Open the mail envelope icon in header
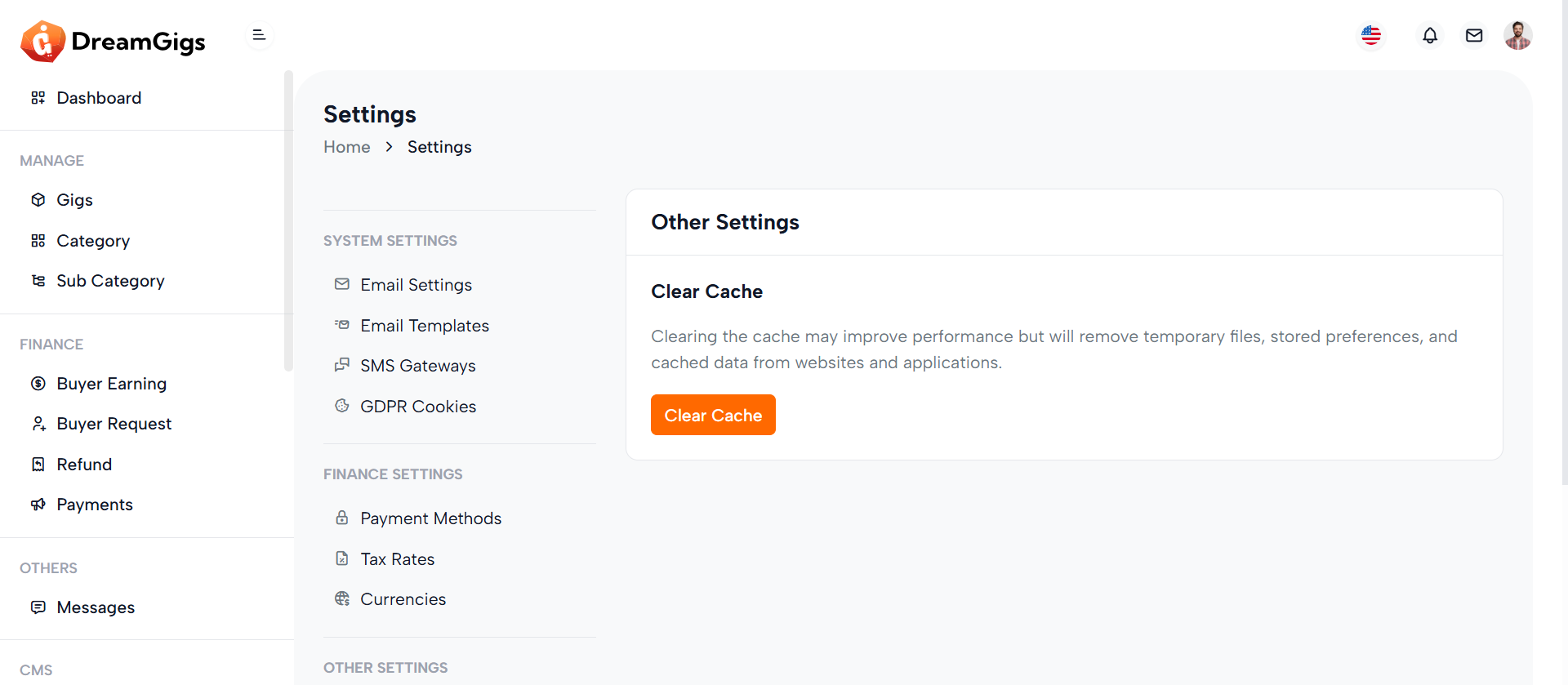Screen dimensions: 1568x685 (x=1474, y=35)
